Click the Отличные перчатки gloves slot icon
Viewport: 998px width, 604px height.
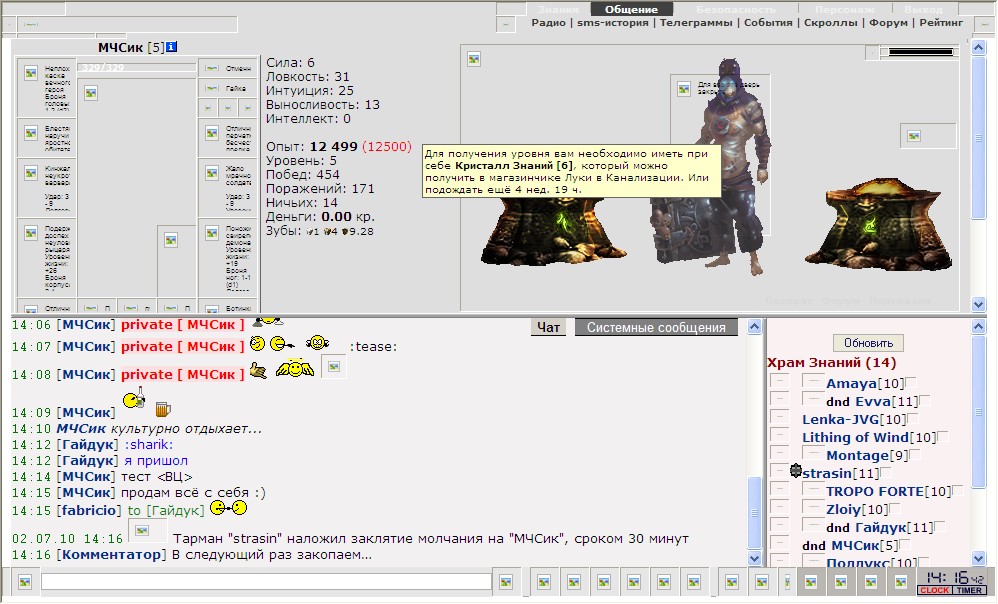(x=212, y=133)
